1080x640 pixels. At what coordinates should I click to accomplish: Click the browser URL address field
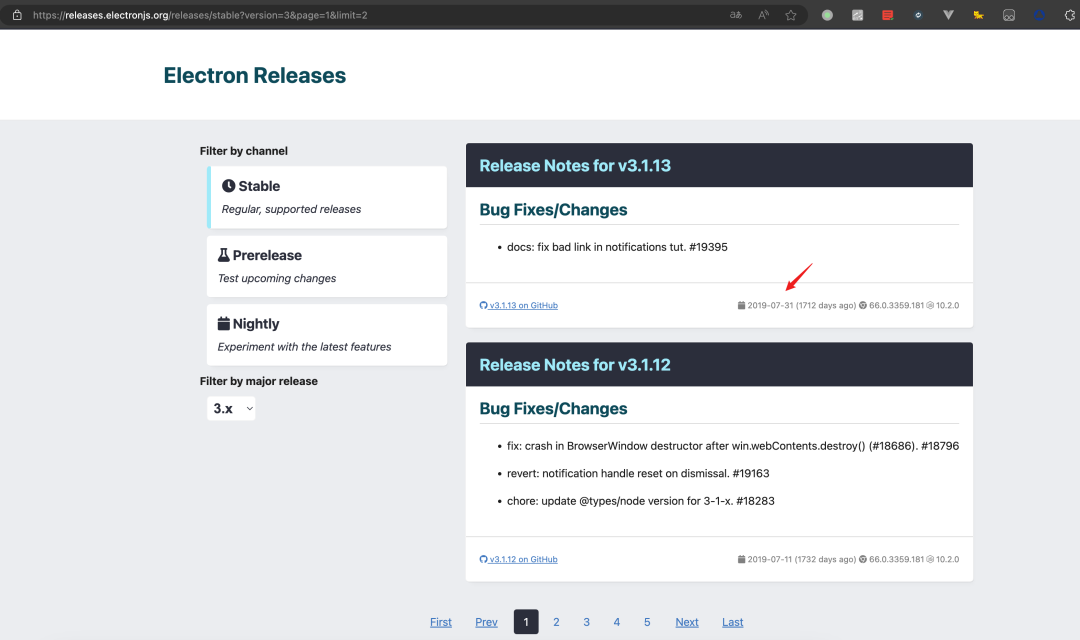point(372,14)
